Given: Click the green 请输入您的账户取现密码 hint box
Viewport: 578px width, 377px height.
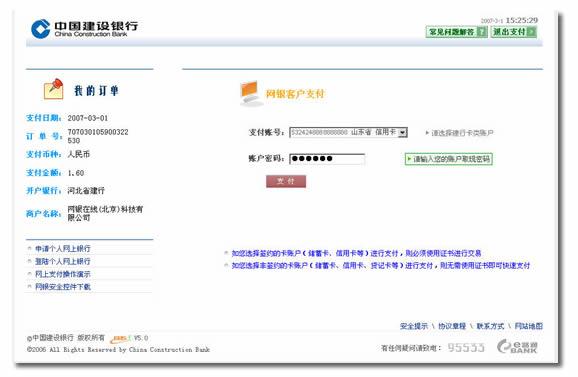Looking at the screenshot, I should (x=449, y=159).
